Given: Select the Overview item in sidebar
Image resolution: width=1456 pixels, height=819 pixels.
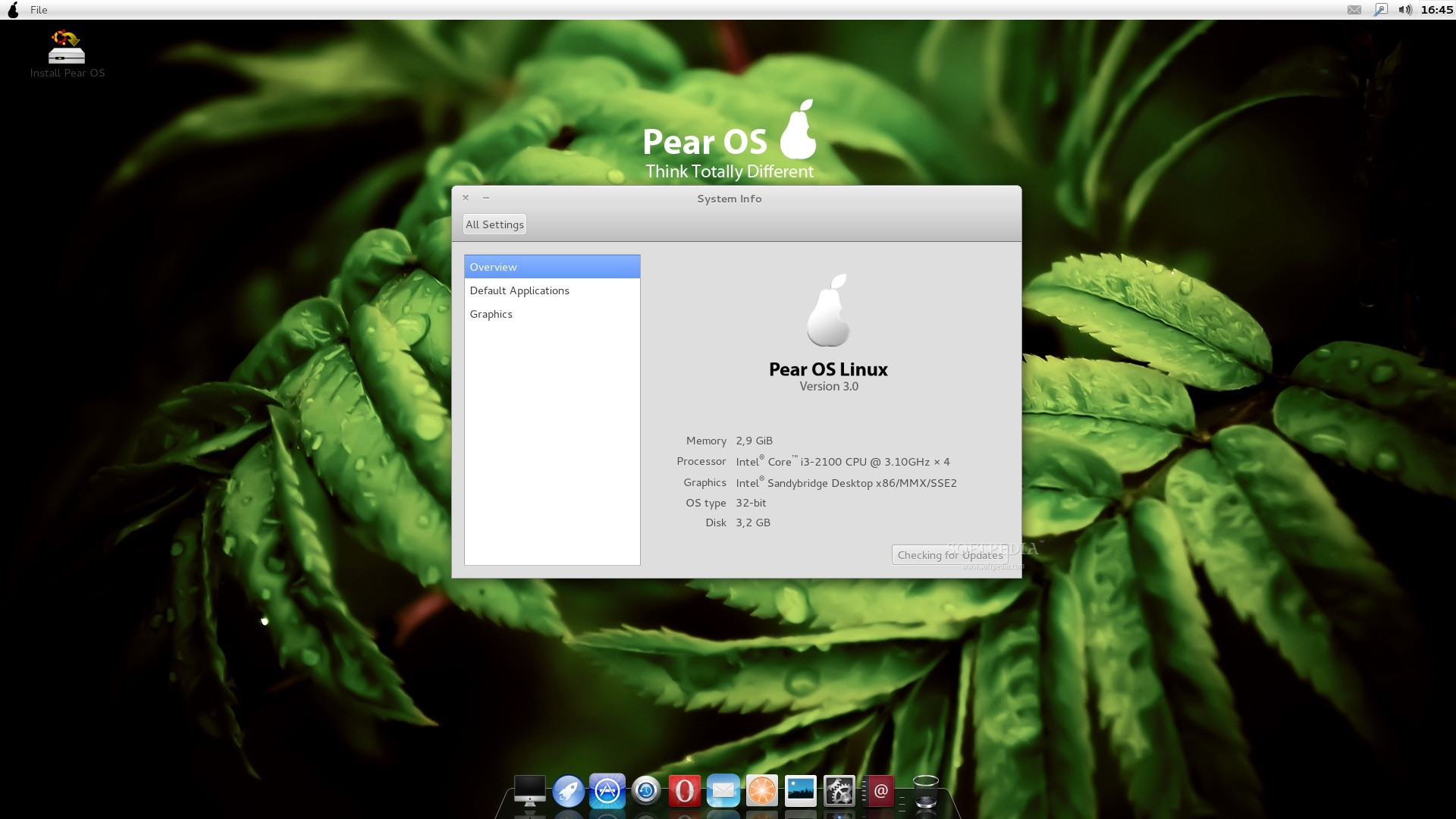Looking at the screenshot, I should pyautogui.click(x=552, y=267).
